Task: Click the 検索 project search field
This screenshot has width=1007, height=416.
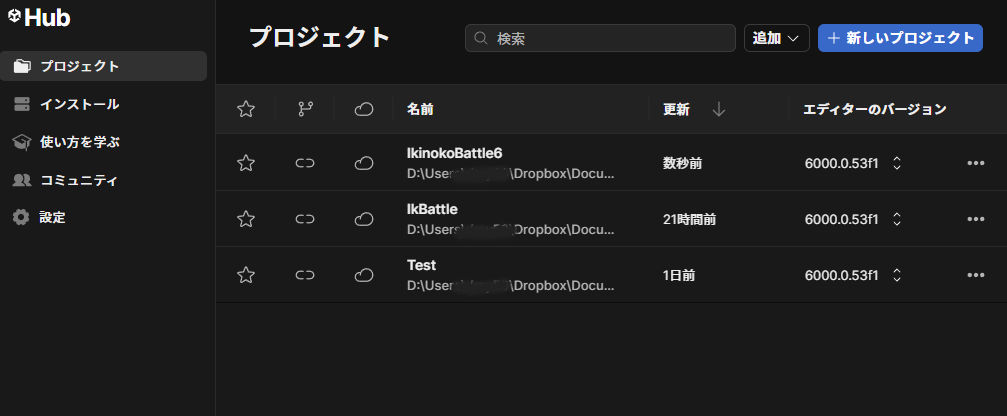Action: point(600,38)
